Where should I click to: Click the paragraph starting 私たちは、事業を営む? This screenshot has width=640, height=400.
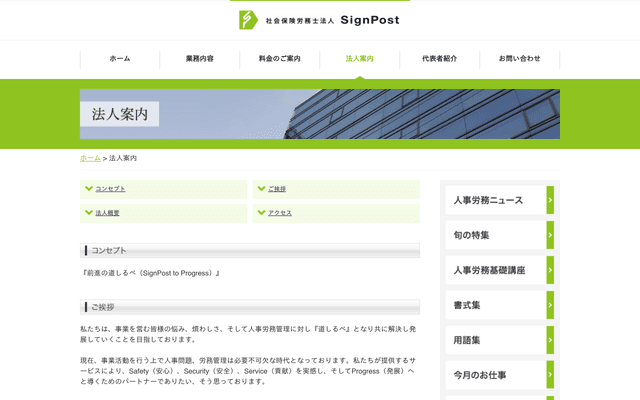tap(248, 334)
